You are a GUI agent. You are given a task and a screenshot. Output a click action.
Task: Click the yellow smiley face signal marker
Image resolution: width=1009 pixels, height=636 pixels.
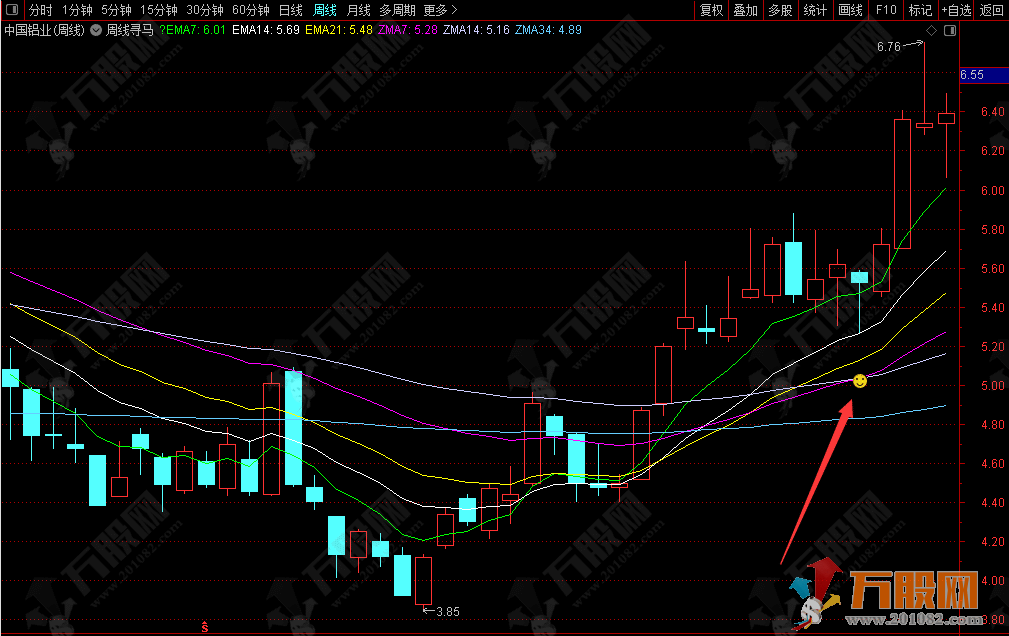coord(859,381)
